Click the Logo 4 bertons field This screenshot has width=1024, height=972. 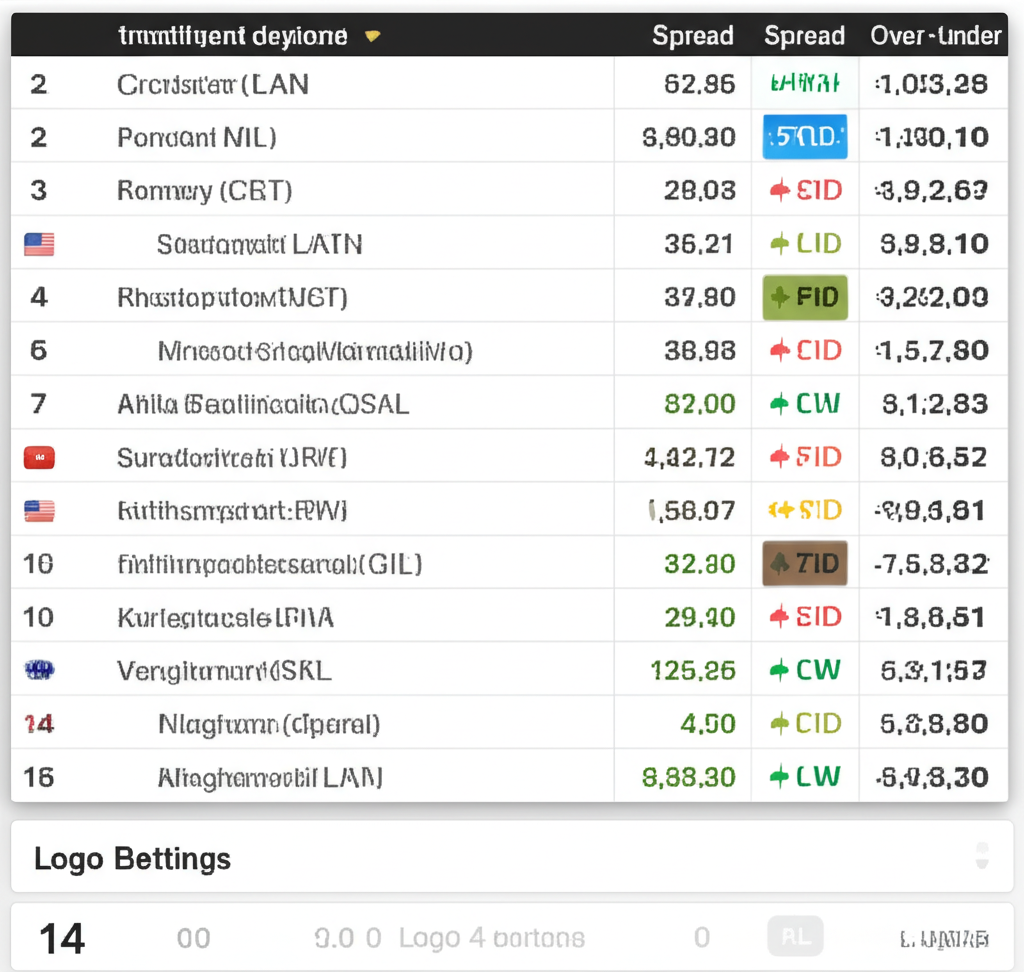(x=491, y=938)
